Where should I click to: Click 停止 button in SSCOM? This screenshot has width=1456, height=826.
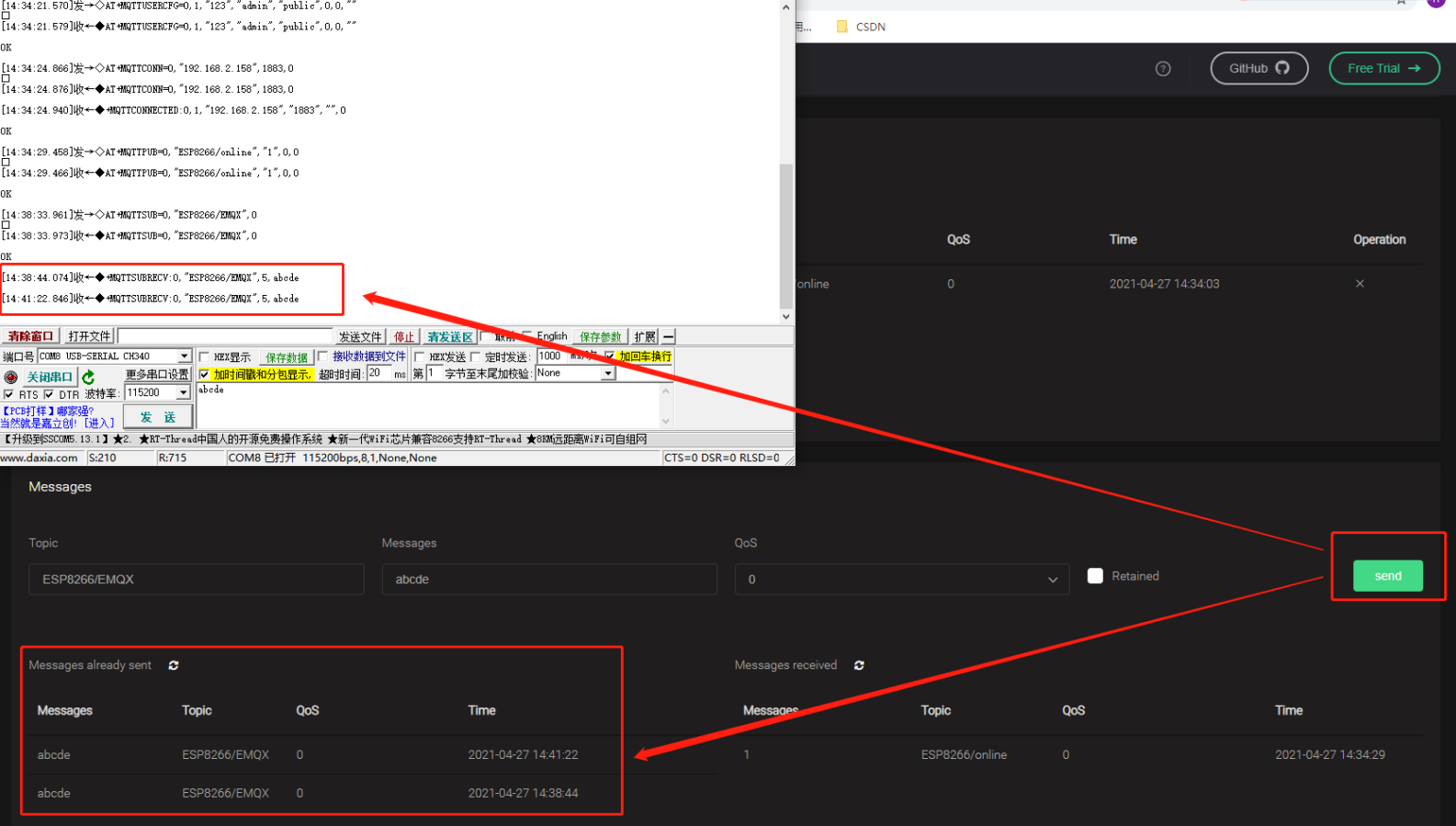coord(404,336)
